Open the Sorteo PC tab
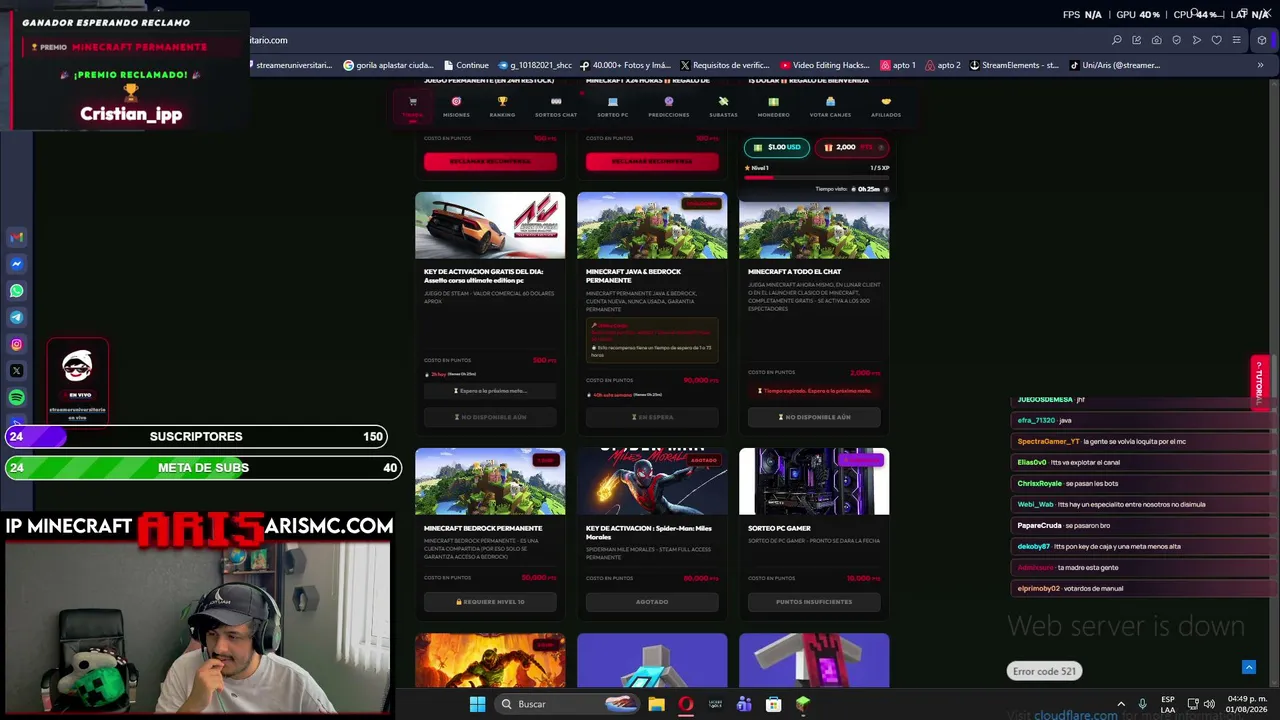The width and height of the screenshot is (1280, 720). point(613,106)
